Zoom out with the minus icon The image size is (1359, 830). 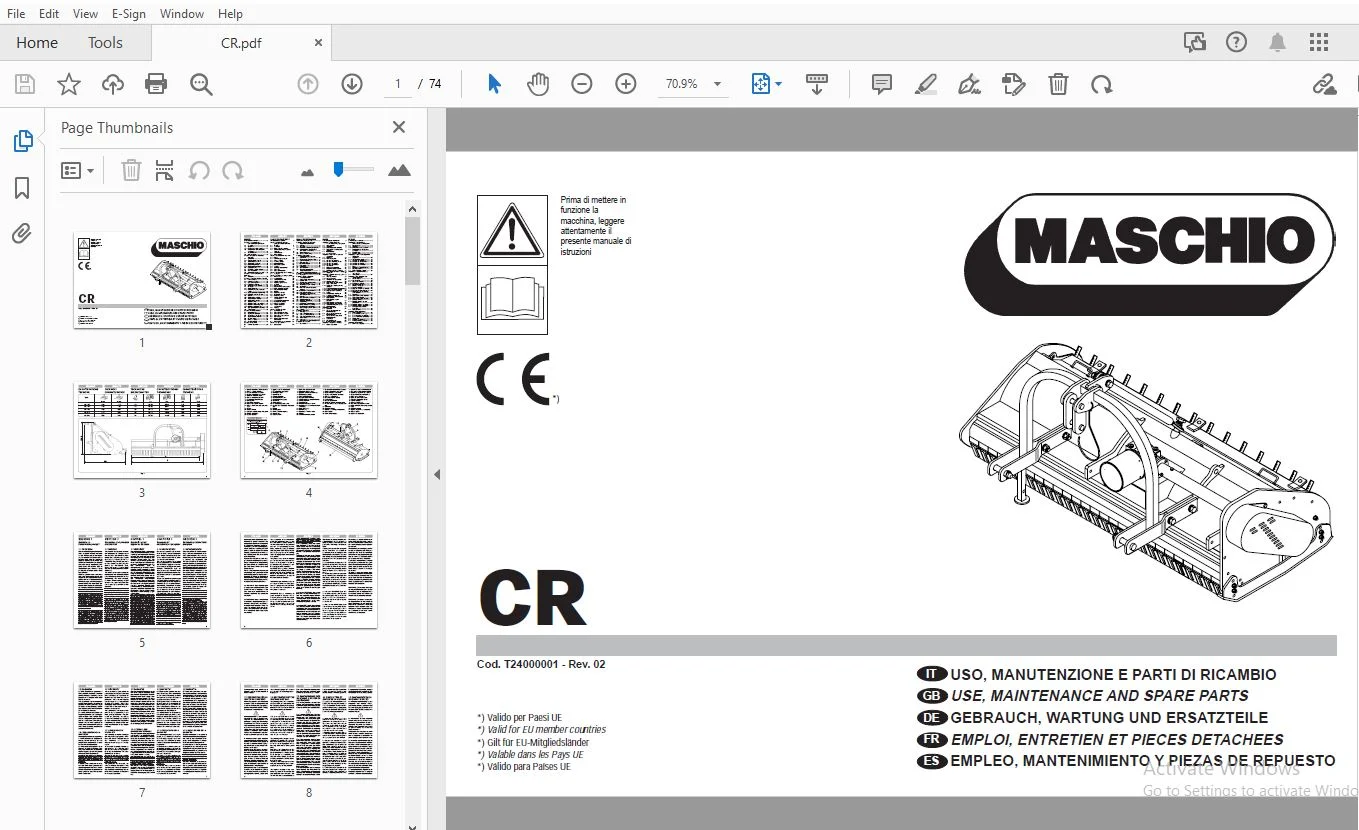click(582, 85)
